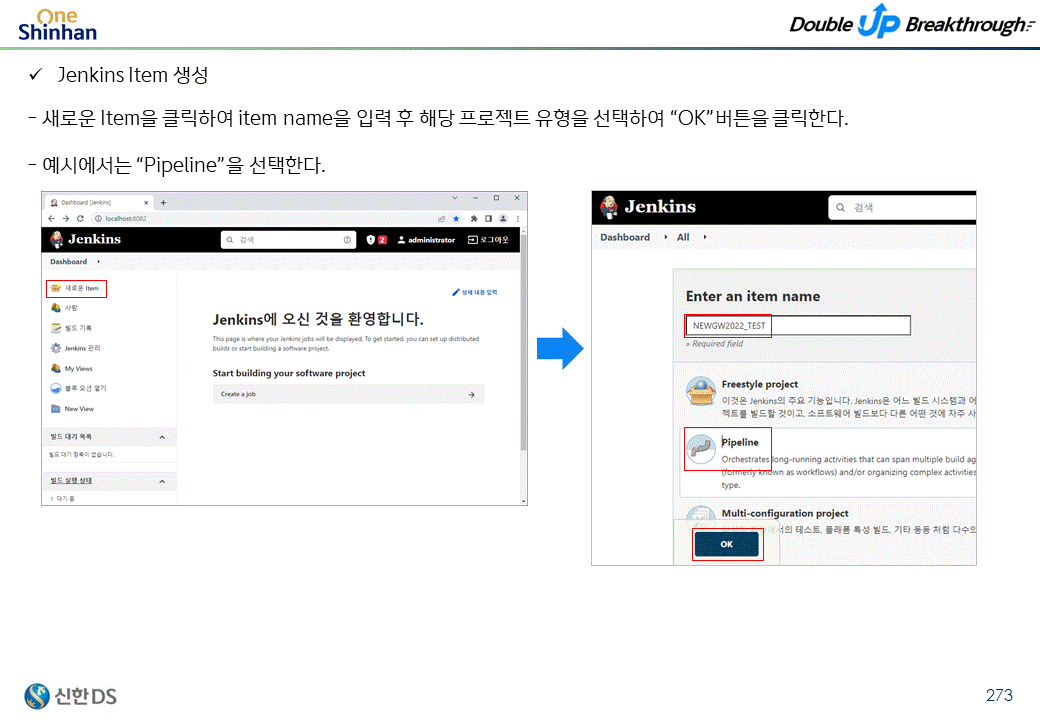Viewport: 1040px width, 720px height.
Task: Click the blue bookmark star in the address bar
Action: click(x=456, y=219)
